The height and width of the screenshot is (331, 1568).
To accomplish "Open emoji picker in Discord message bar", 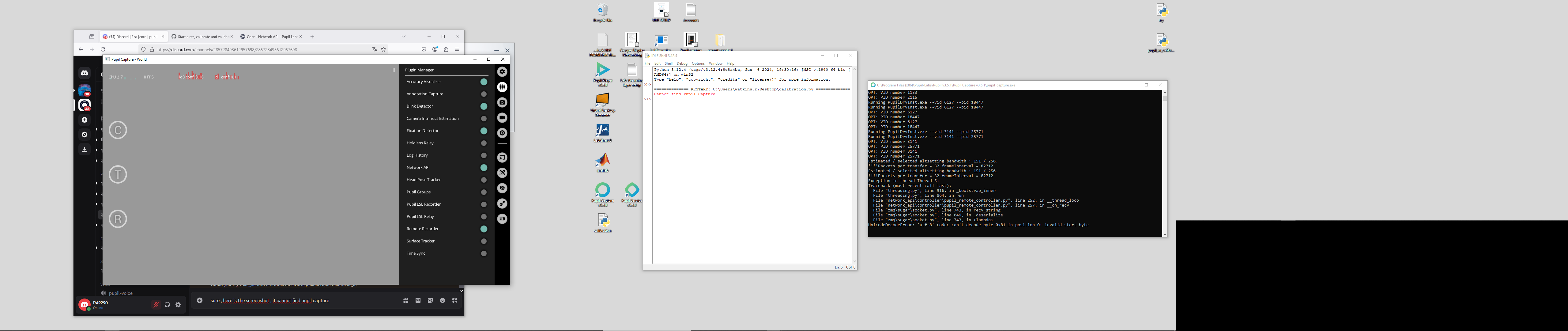I will coord(443,301).
